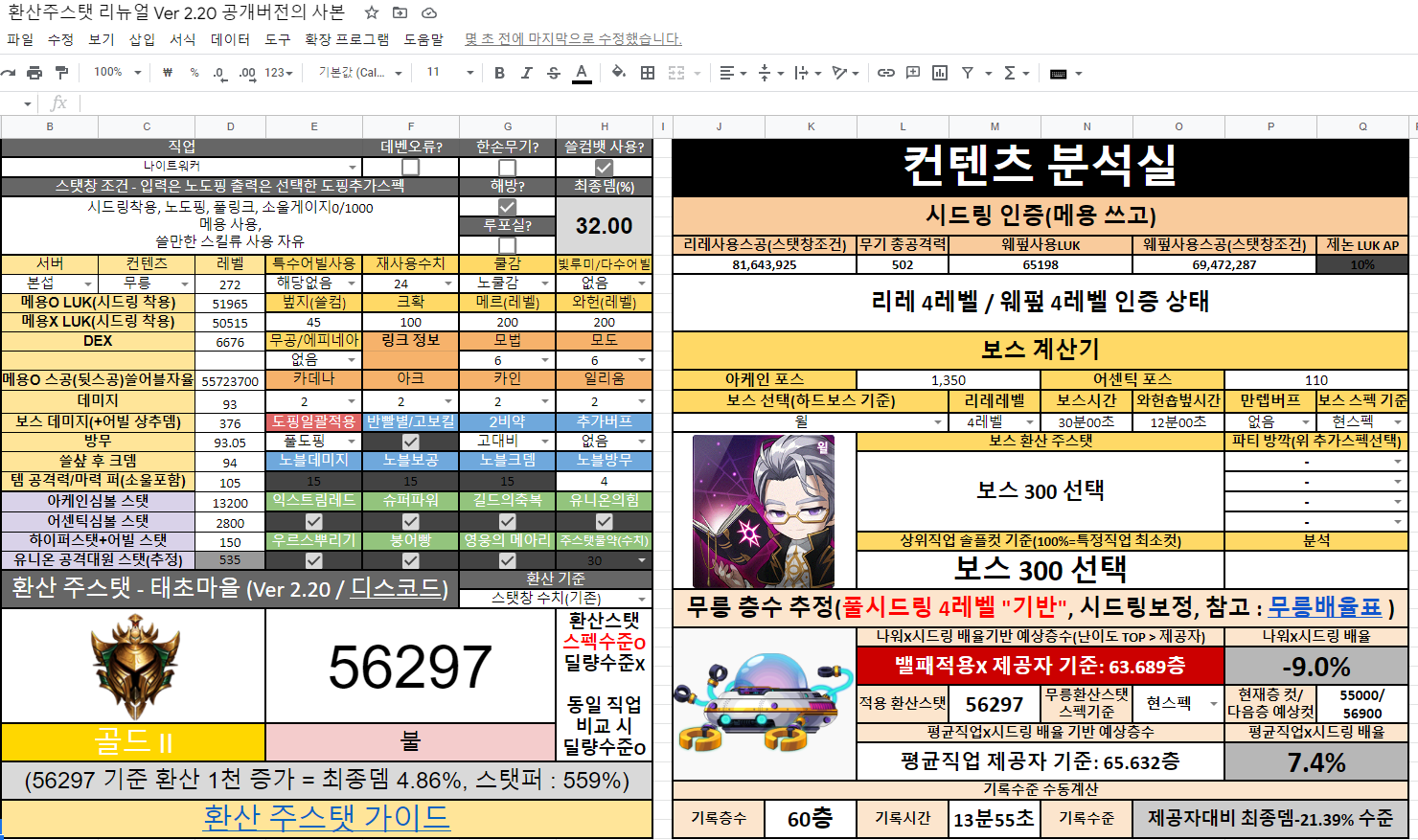Open the last edited history link
Image resolution: width=1418 pixels, height=840 pixels.
click(x=573, y=39)
